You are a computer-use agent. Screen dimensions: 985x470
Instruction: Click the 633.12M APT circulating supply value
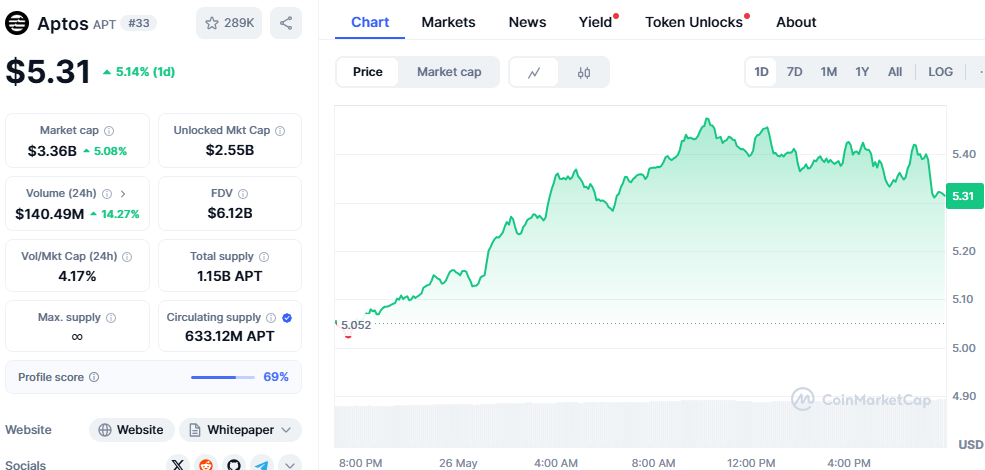229,336
